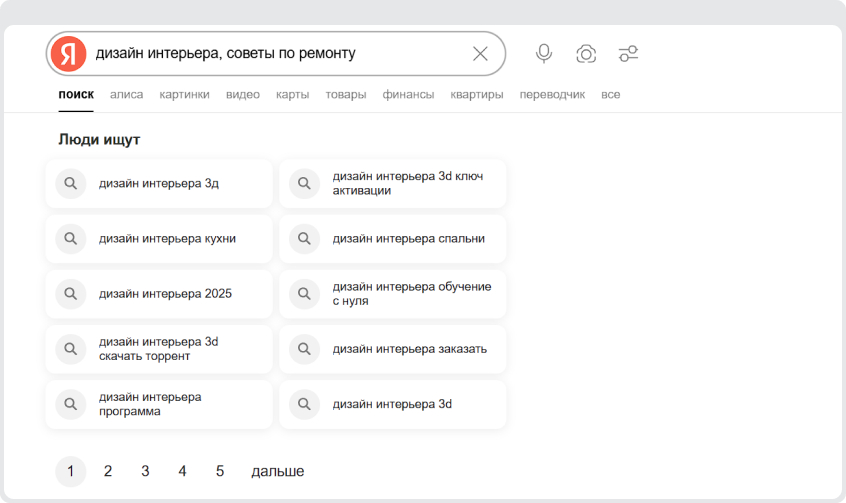Open the «квартиры» tab
The width and height of the screenshot is (846, 503).
pos(477,94)
